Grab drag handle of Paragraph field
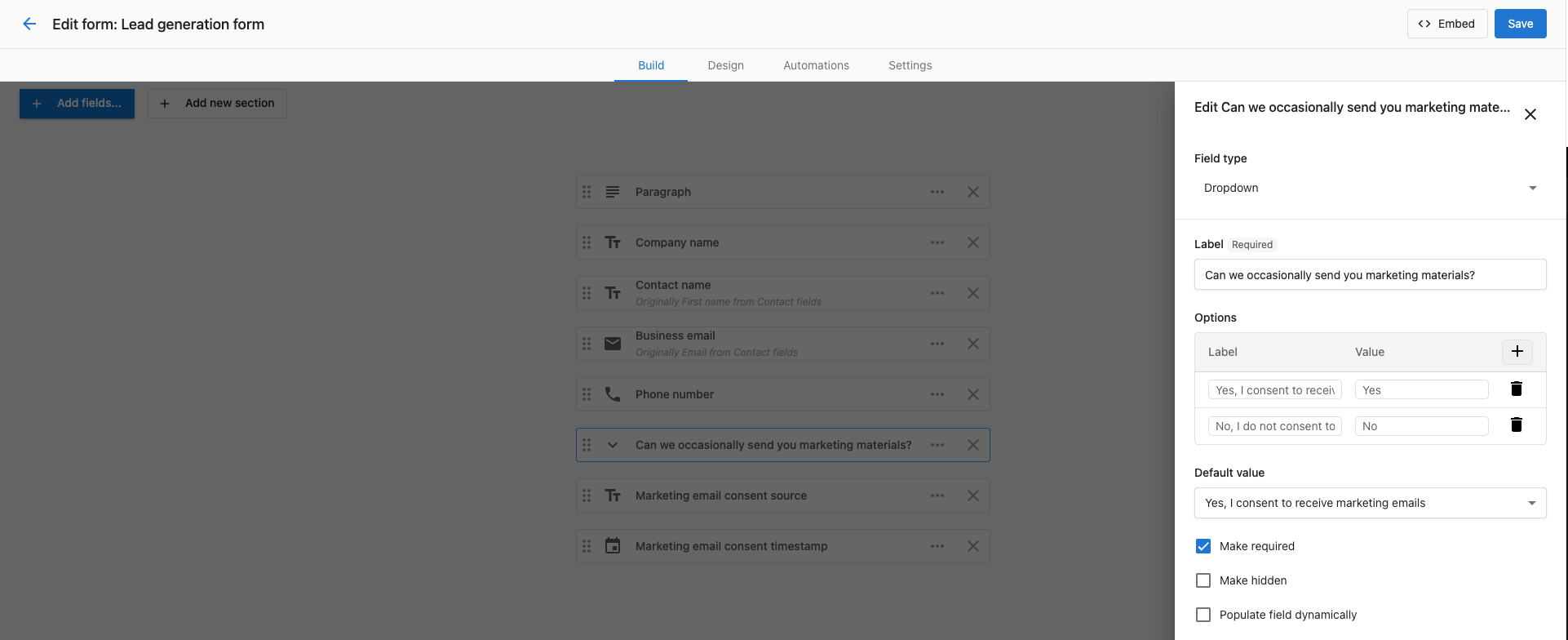The height and width of the screenshot is (640, 1568). pyautogui.click(x=587, y=192)
